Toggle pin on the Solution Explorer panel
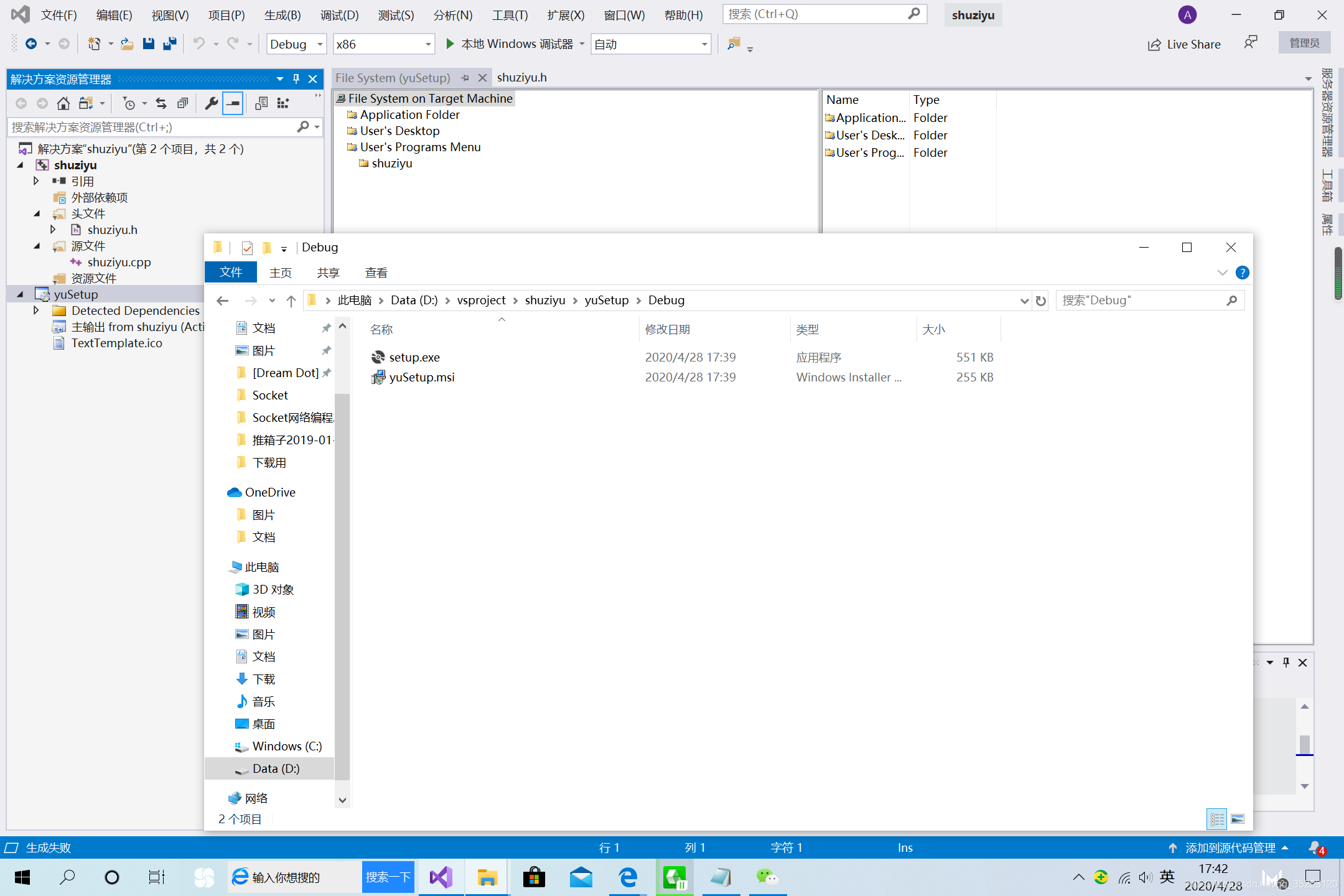Viewport: 1344px width, 896px height. [296, 79]
